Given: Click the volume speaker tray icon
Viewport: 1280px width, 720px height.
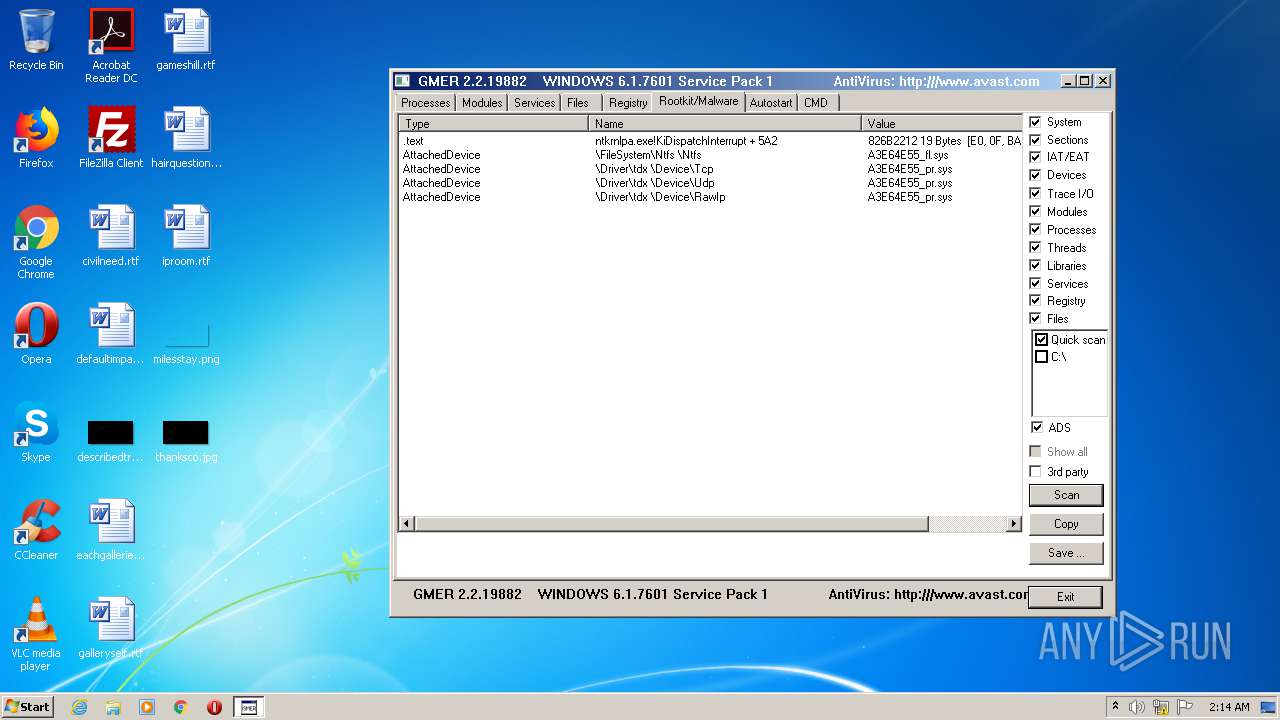Looking at the screenshot, I should click(x=1137, y=707).
